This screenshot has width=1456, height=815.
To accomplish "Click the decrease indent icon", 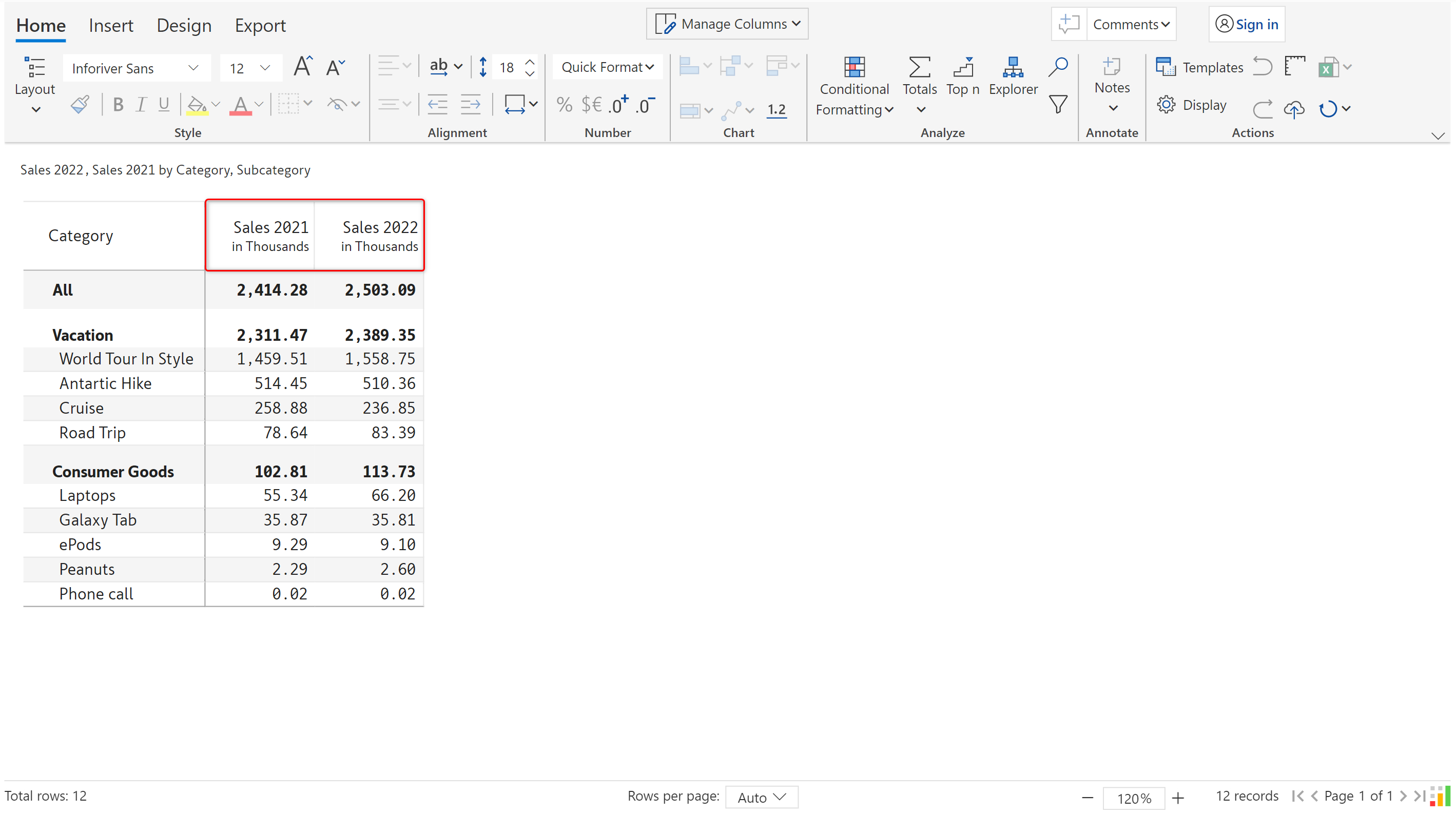I will [x=437, y=105].
